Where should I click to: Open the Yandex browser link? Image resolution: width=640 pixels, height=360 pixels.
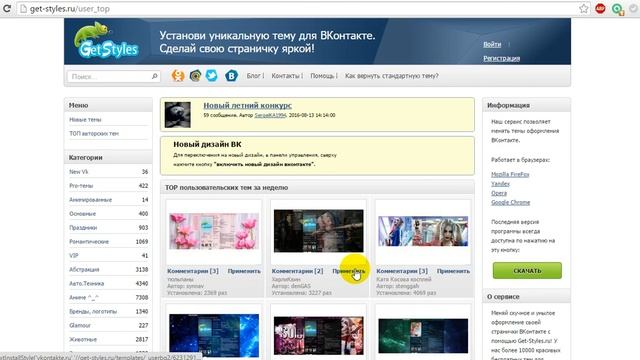click(500, 184)
